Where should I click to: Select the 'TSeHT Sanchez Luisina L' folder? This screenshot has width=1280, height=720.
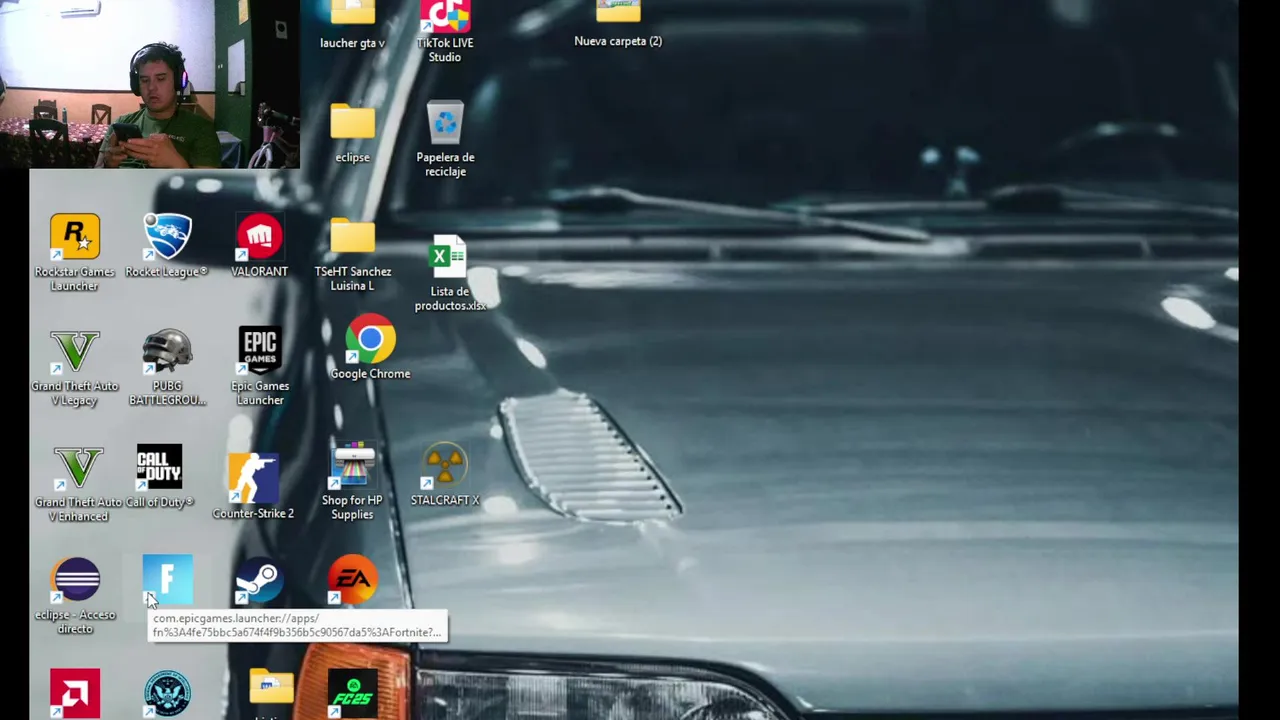pos(352,238)
